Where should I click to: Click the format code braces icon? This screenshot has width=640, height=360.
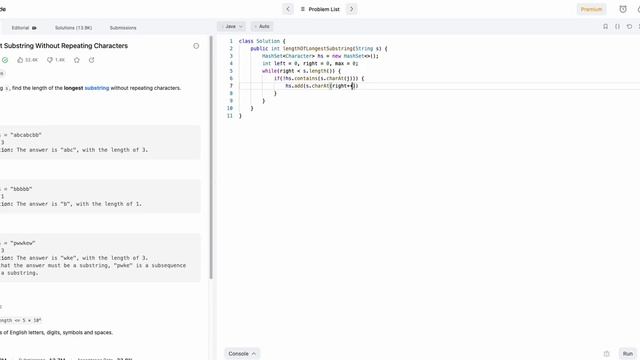point(617,27)
